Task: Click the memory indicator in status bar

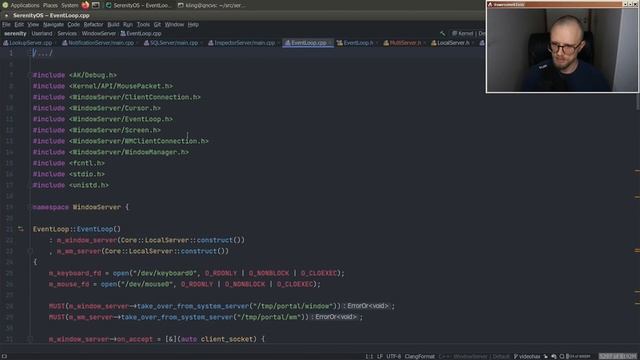Action: click(x=618, y=356)
